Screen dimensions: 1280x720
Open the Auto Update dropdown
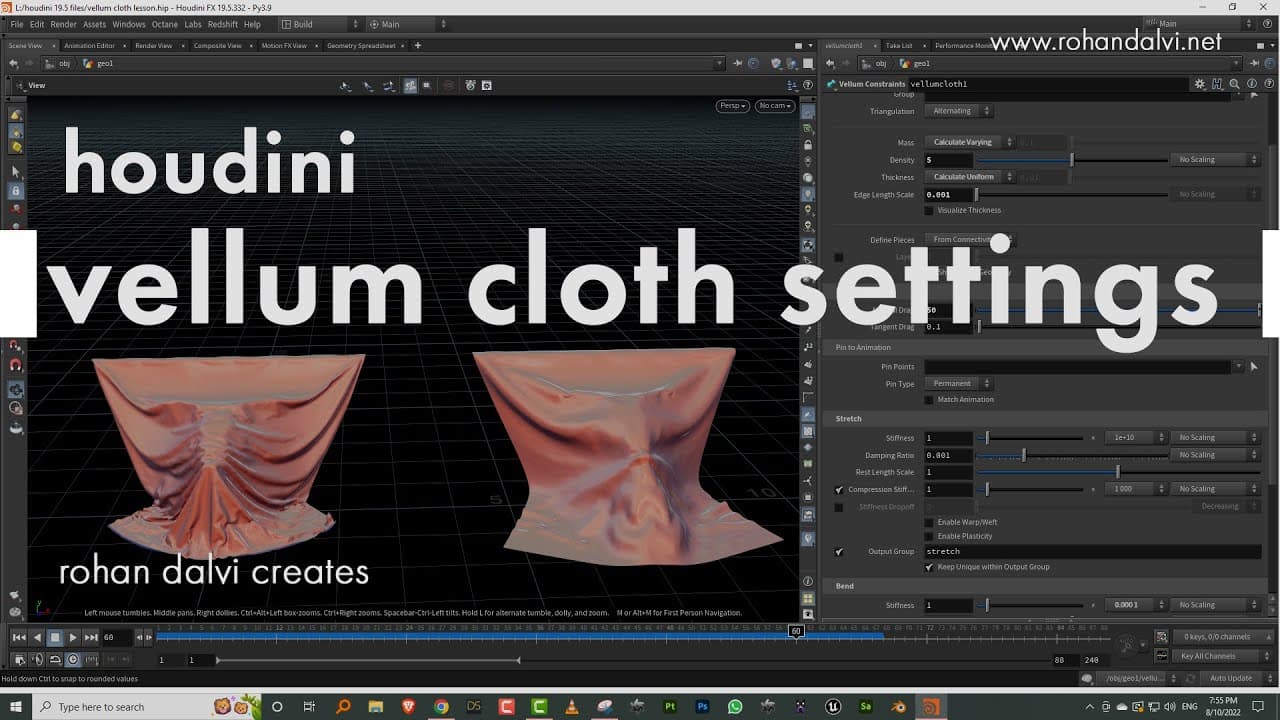click(x=1237, y=678)
